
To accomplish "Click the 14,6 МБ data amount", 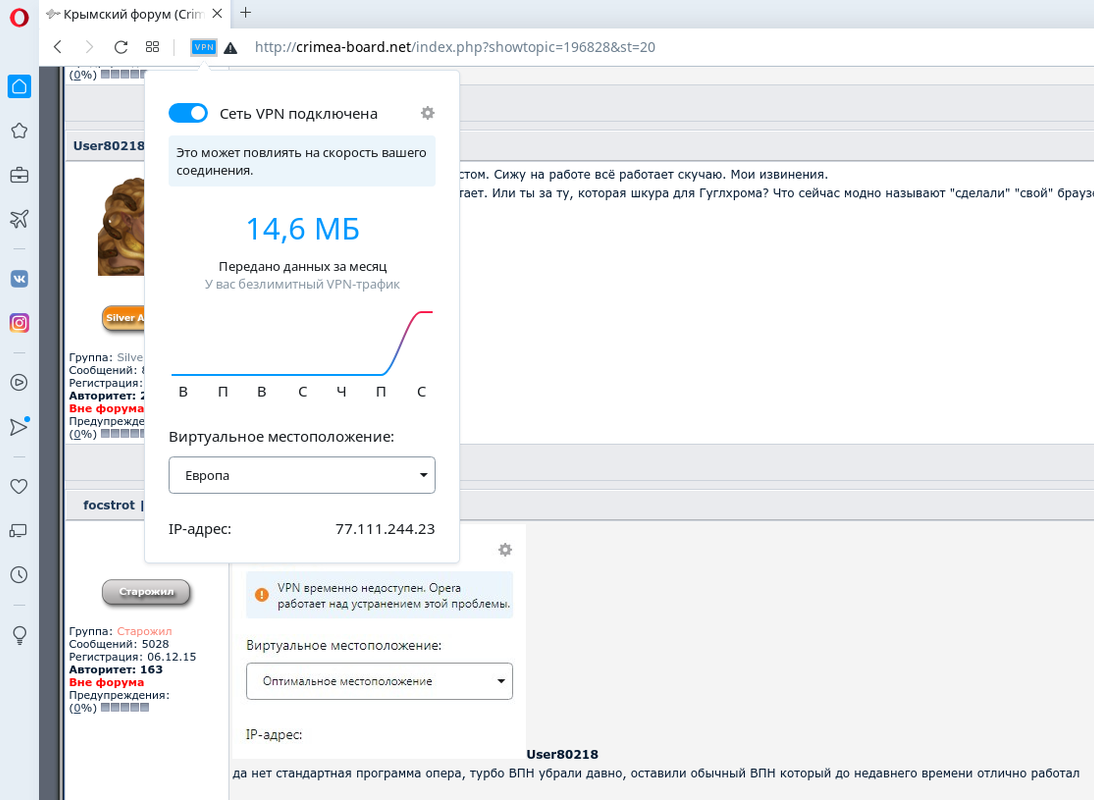I will point(302,229).
